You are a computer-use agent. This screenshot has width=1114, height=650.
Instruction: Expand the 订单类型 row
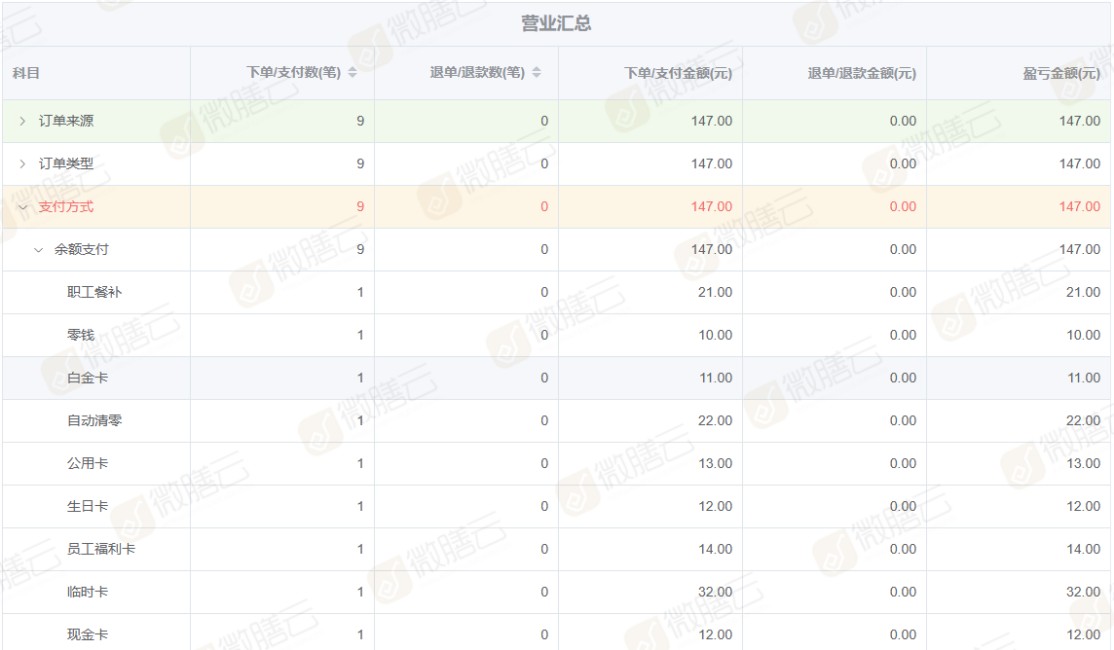[x=22, y=164]
